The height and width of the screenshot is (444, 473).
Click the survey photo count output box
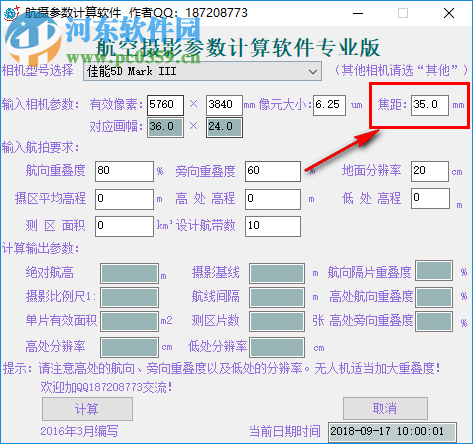[x=277, y=321]
